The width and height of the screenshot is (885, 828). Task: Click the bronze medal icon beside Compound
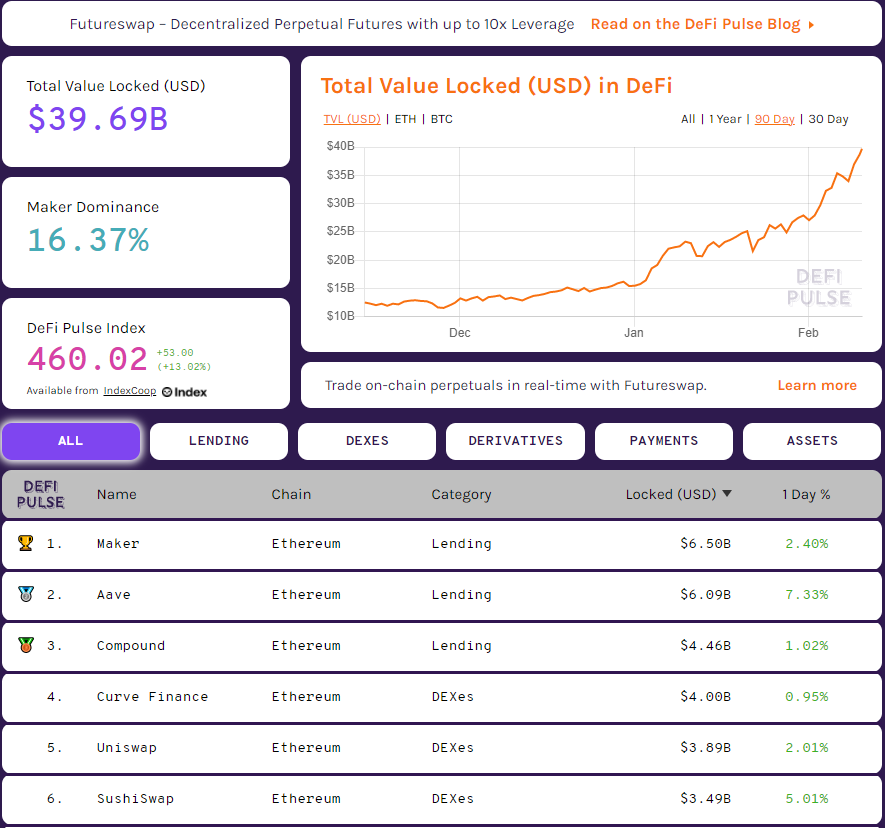[26, 645]
